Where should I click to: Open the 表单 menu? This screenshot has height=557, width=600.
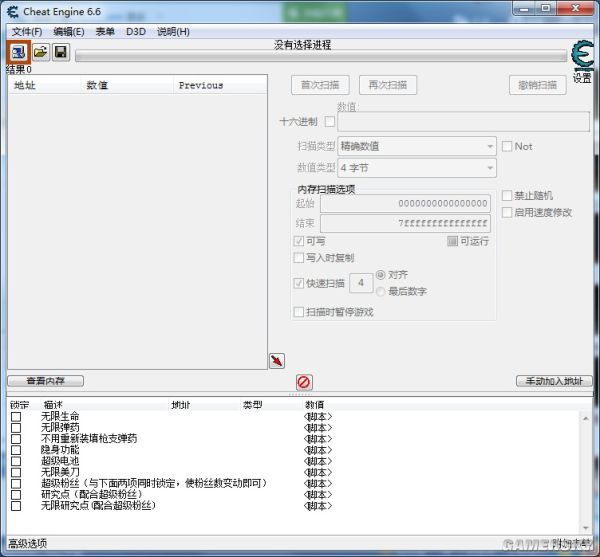[x=105, y=32]
